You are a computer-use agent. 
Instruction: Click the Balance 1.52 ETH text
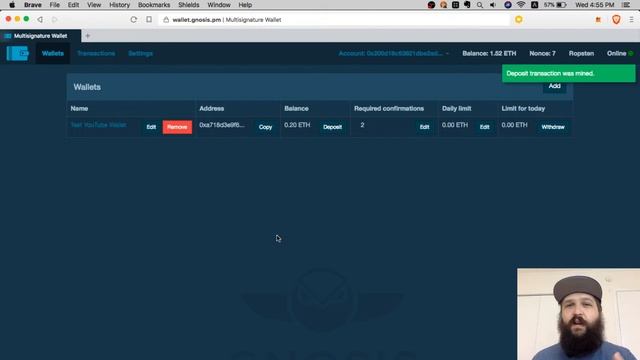(x=489, y=53)
